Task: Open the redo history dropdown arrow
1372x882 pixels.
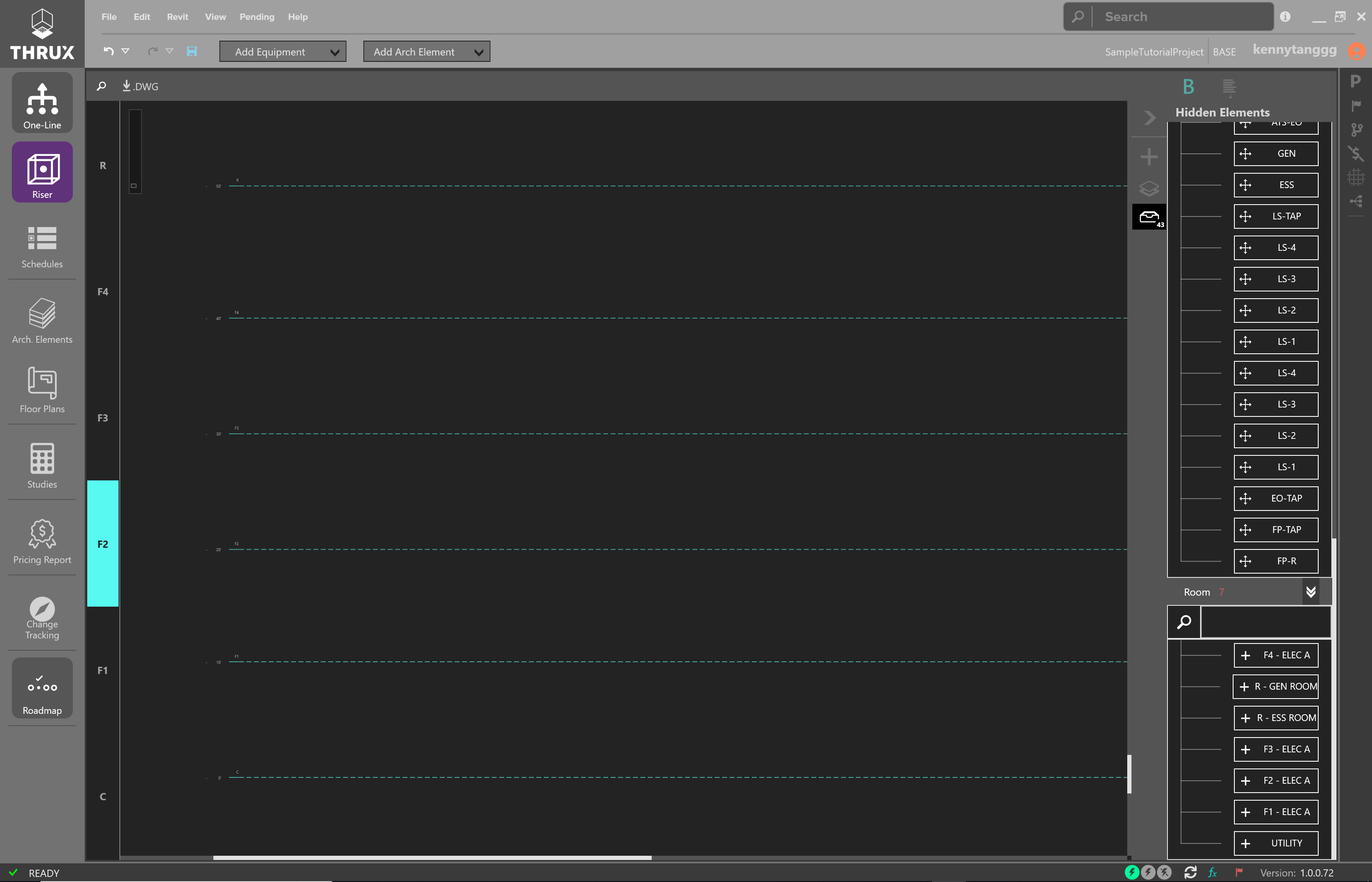Action: click(169, 51)
